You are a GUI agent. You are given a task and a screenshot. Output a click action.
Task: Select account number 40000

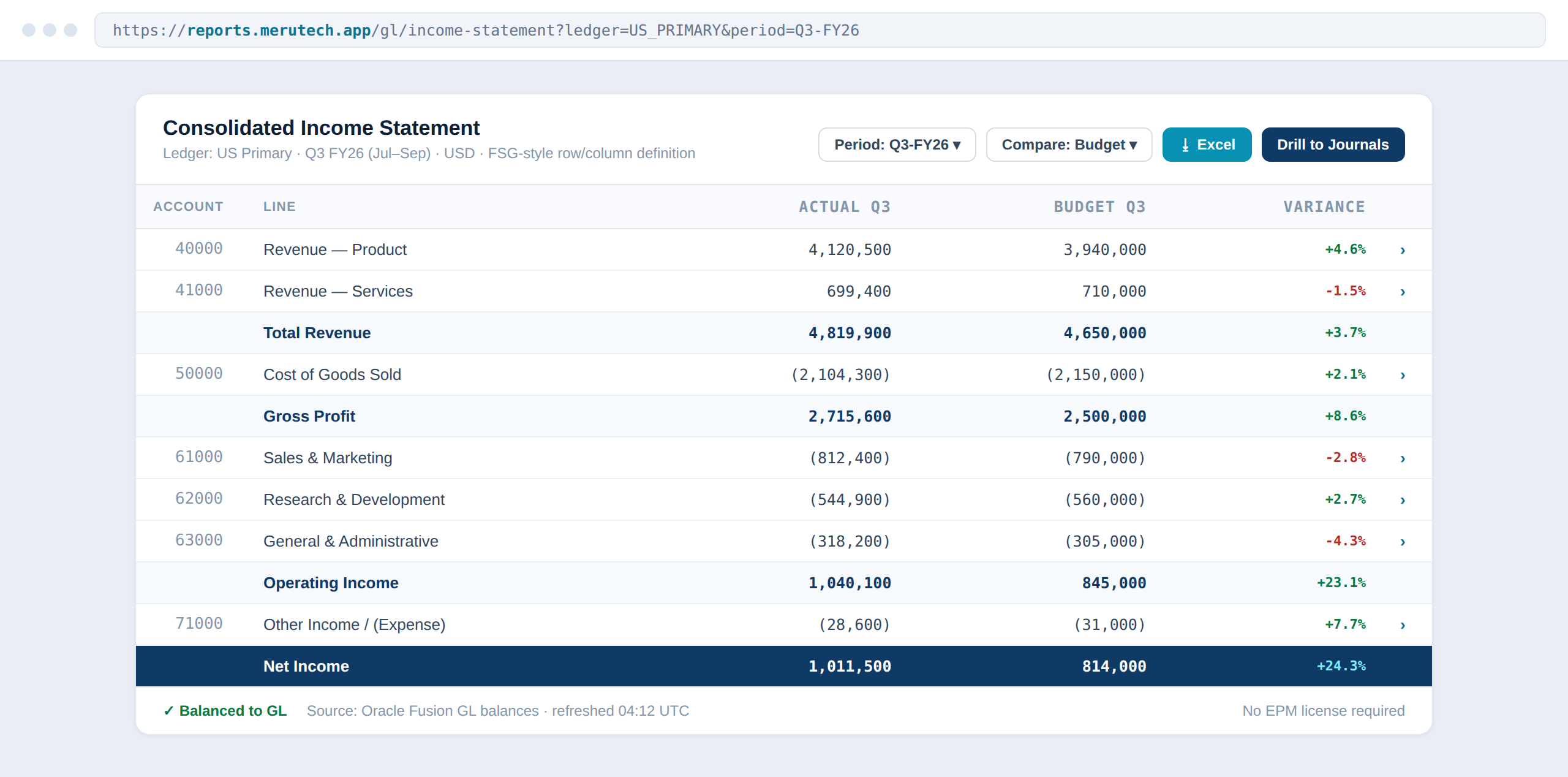[199, 248]
